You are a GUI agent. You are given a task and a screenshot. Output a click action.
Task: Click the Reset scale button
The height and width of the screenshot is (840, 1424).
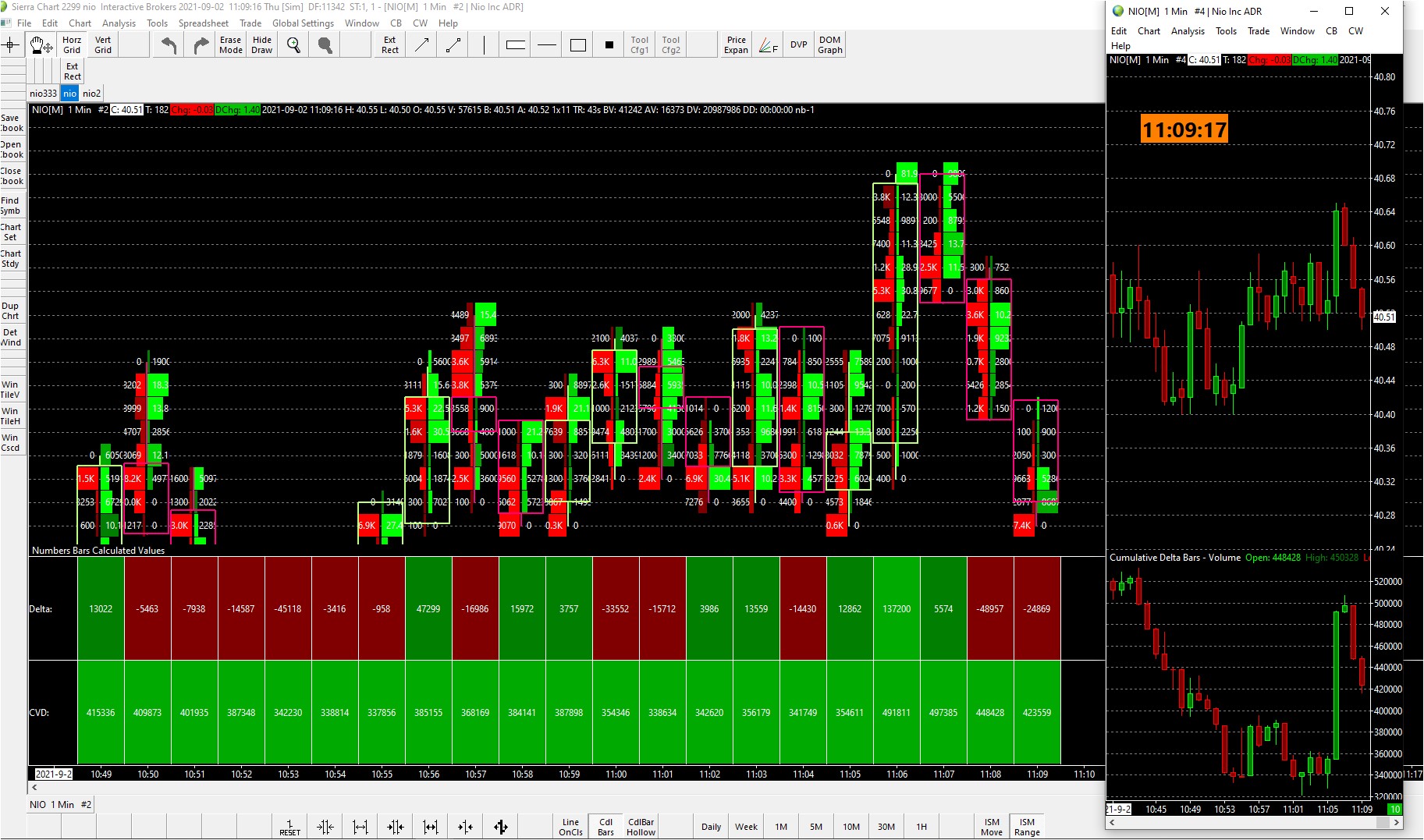pyautogui.click(x=290, y=827)
